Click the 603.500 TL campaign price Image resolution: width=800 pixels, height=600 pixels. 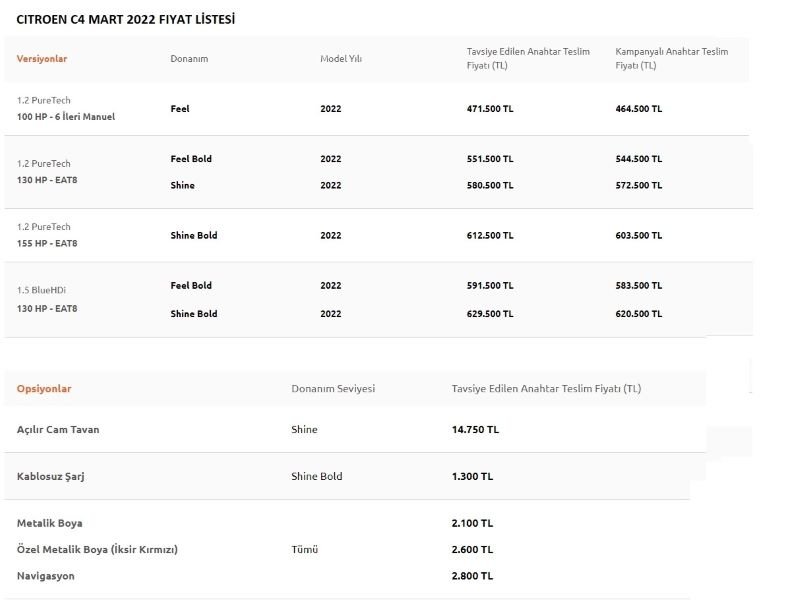pyautogui.click(x=638, y=236)
